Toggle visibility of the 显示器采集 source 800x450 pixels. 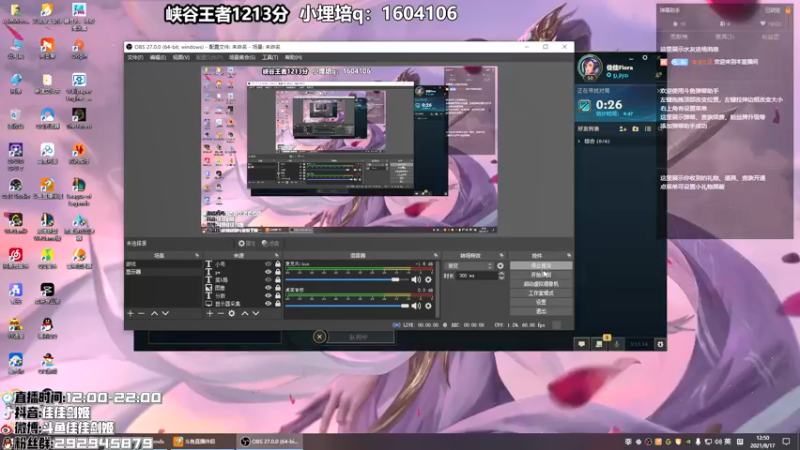268,304
